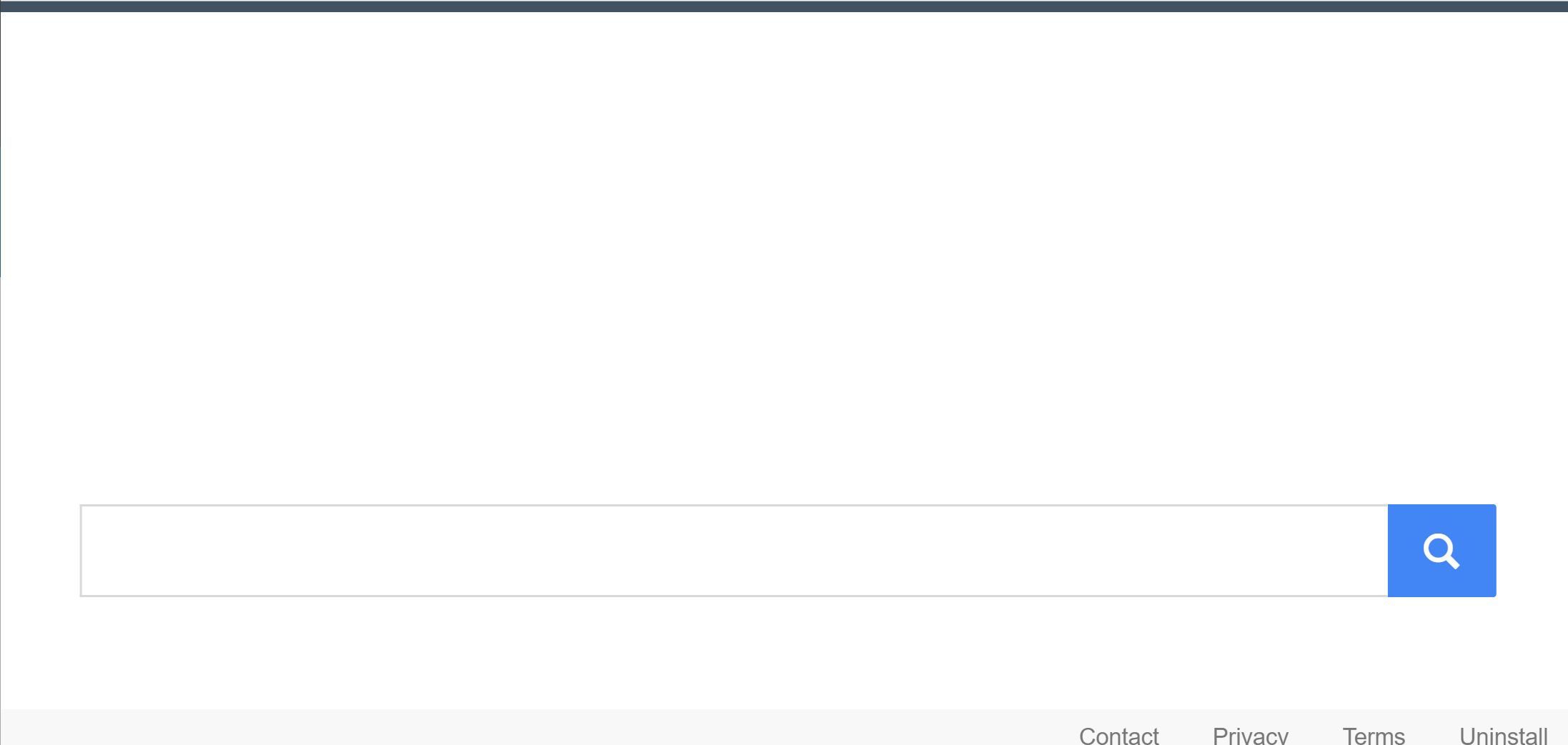This screenshot has width=1568, height=745.
Task: Submit the search via the blue button
Action: pos(1442,551)
